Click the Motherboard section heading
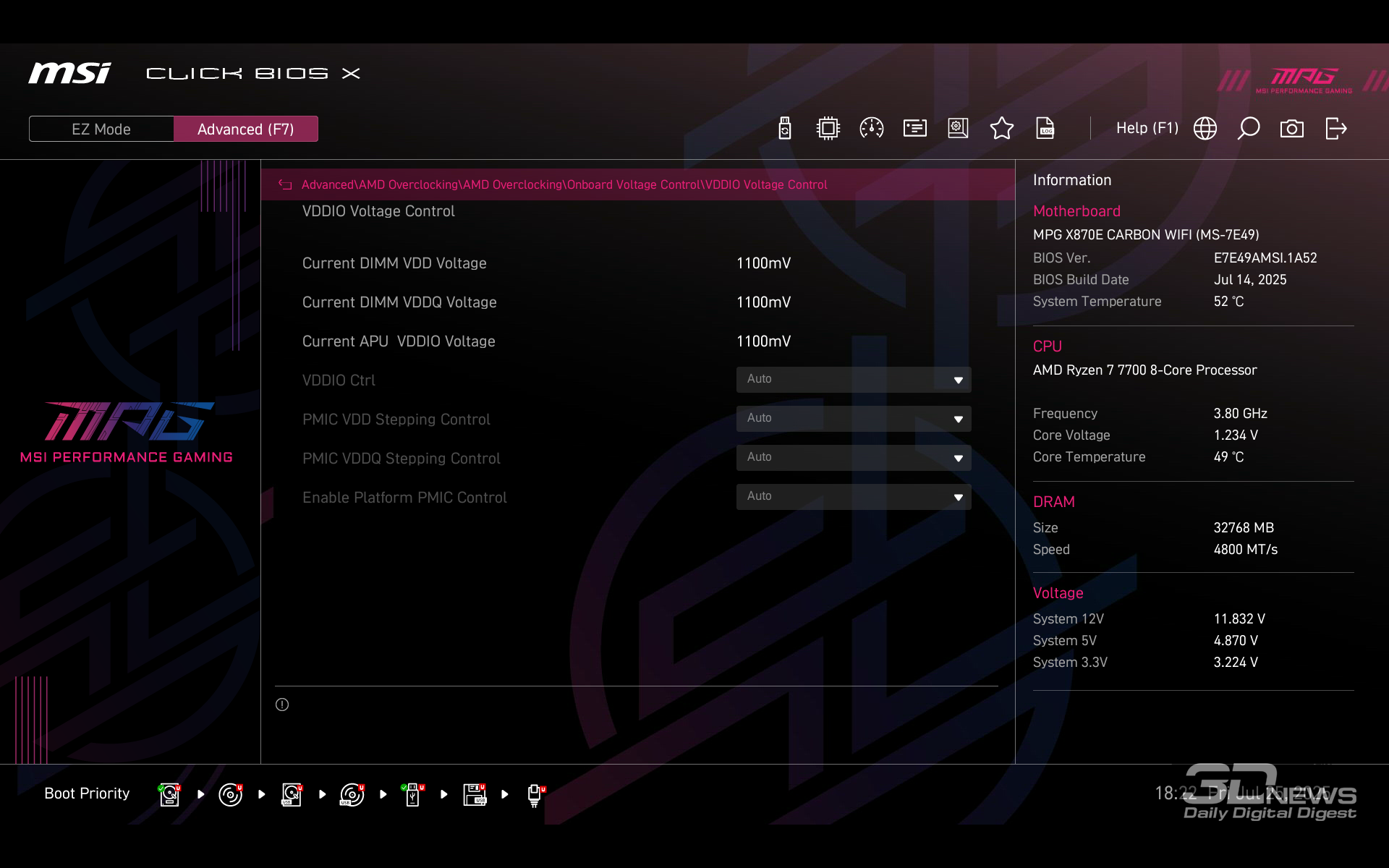 point(1076,211)
